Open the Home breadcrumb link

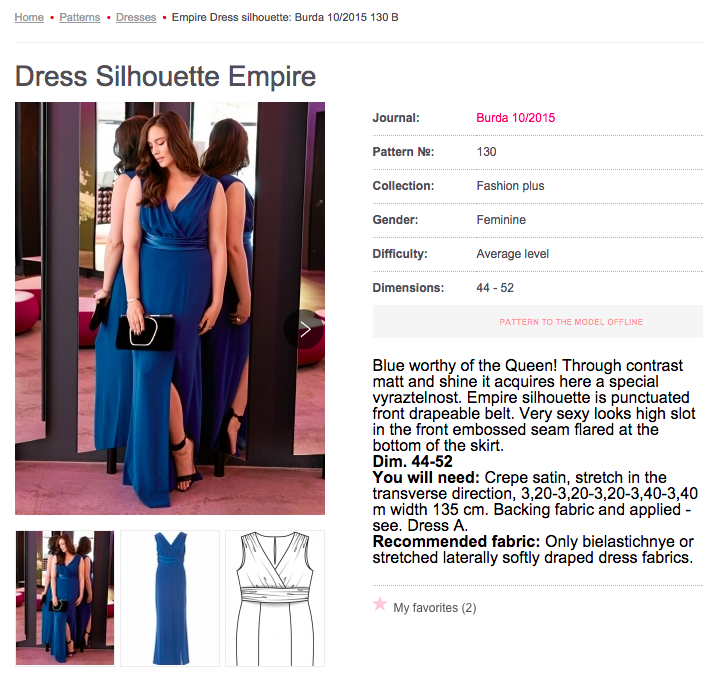click(29, 17)
